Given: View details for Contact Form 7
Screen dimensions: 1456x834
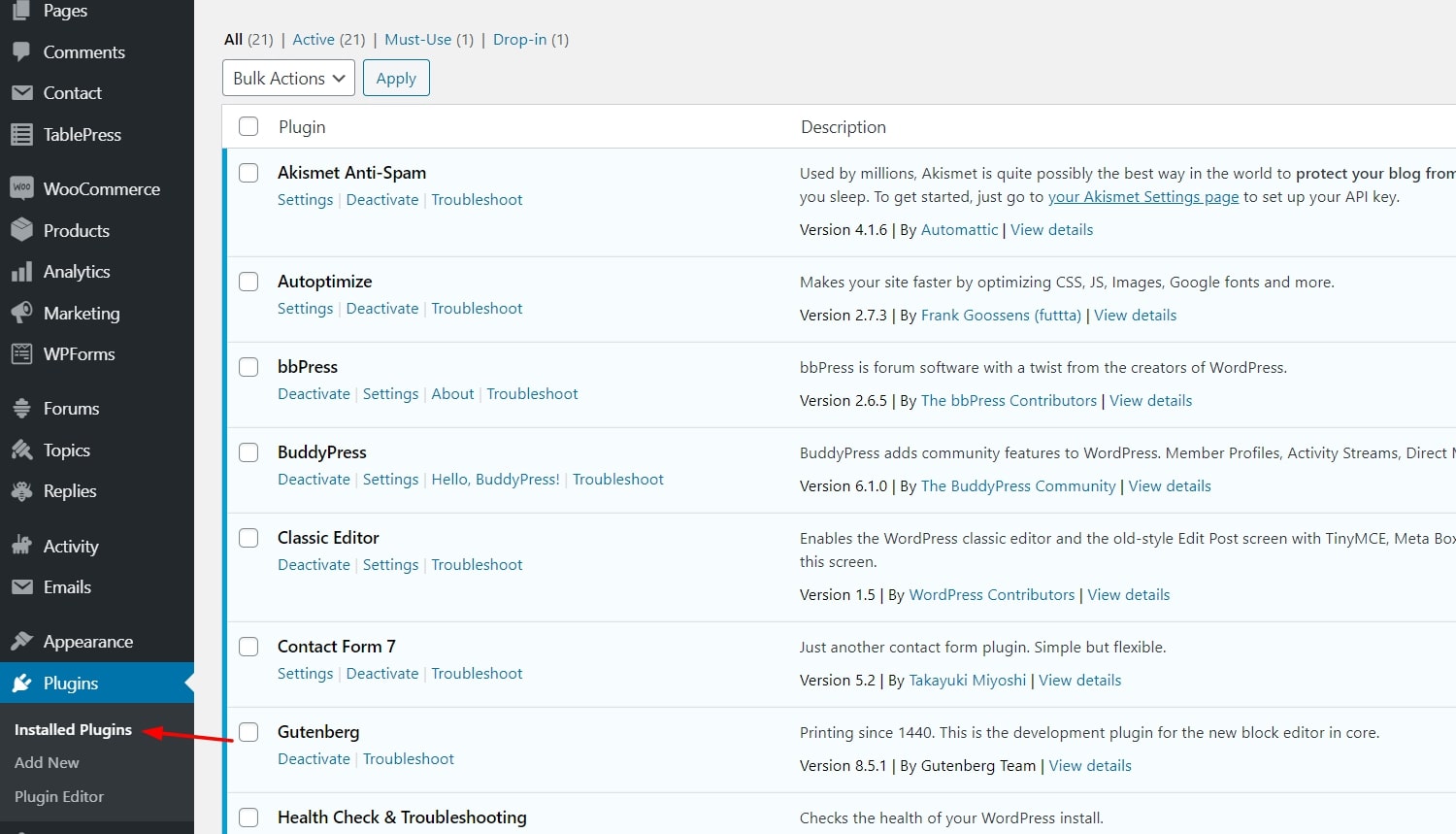Looking at the screenshot, I should click(x=1079, y=681).
